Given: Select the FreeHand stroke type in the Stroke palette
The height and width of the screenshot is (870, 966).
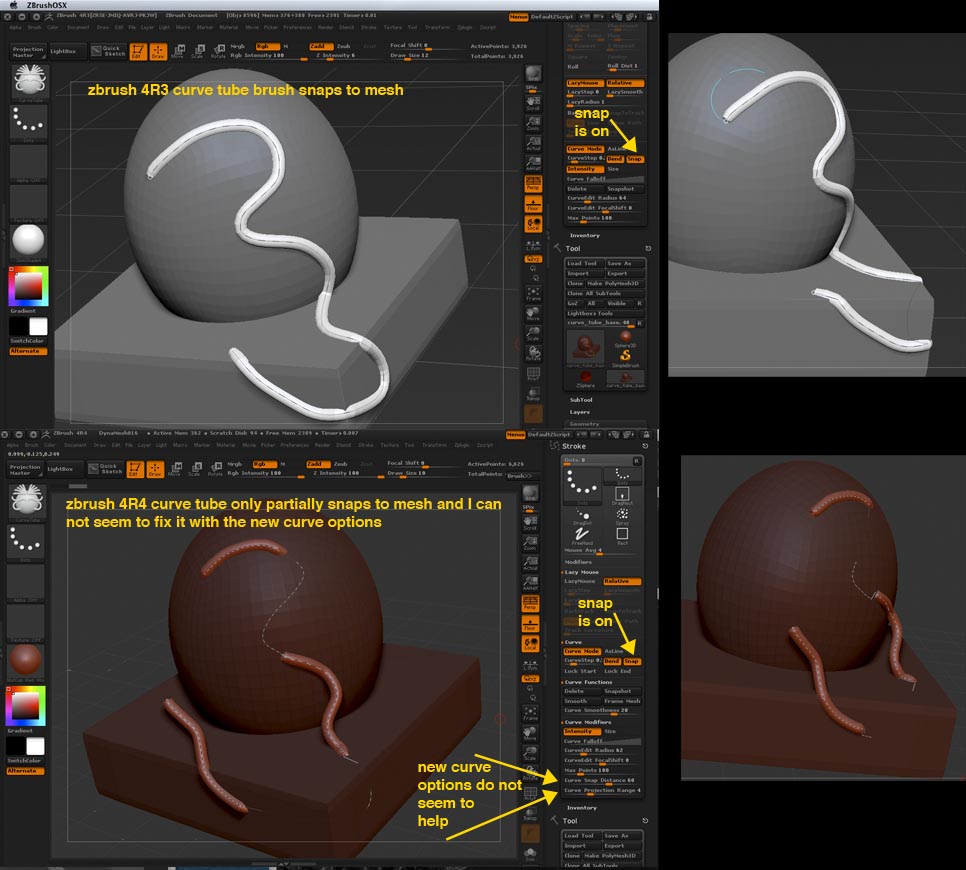Looking at the screenshot, I should pos(581,535).
